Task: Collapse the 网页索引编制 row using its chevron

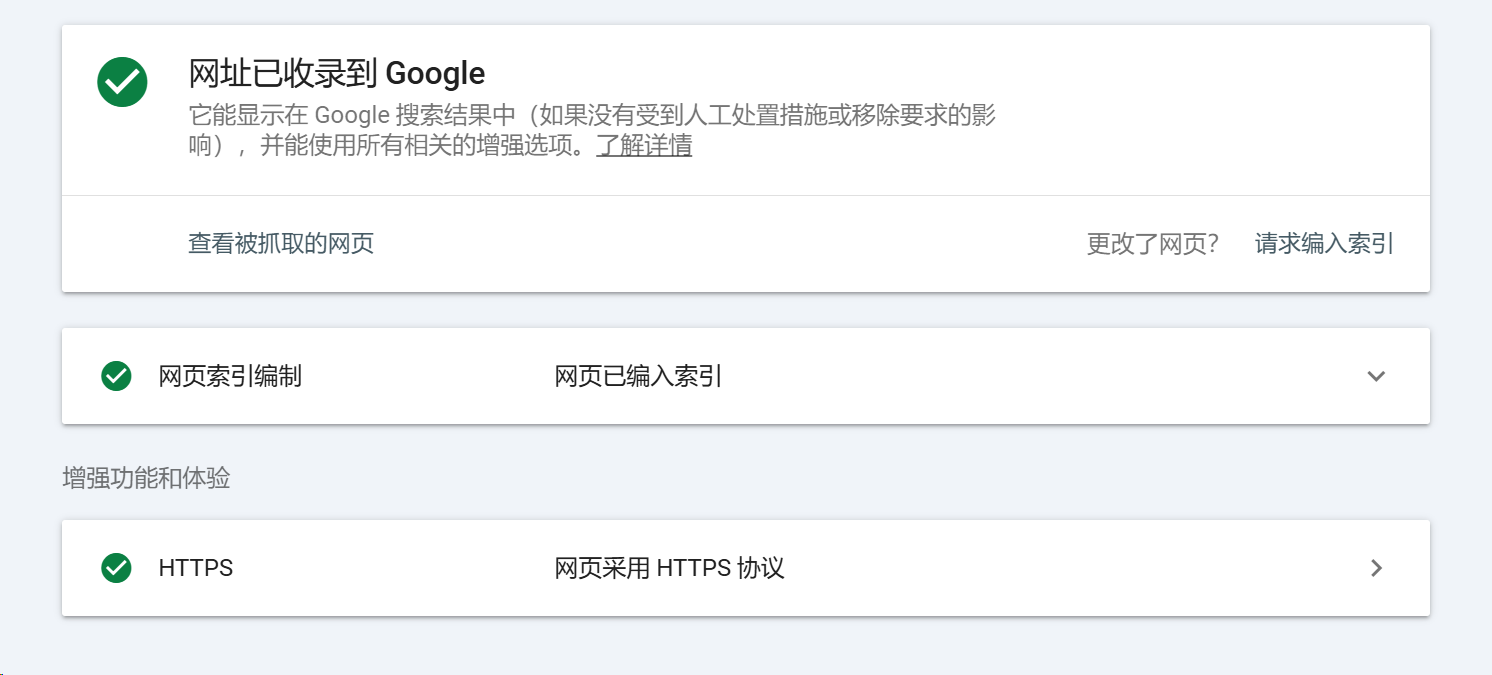Action: (1377, 376)
